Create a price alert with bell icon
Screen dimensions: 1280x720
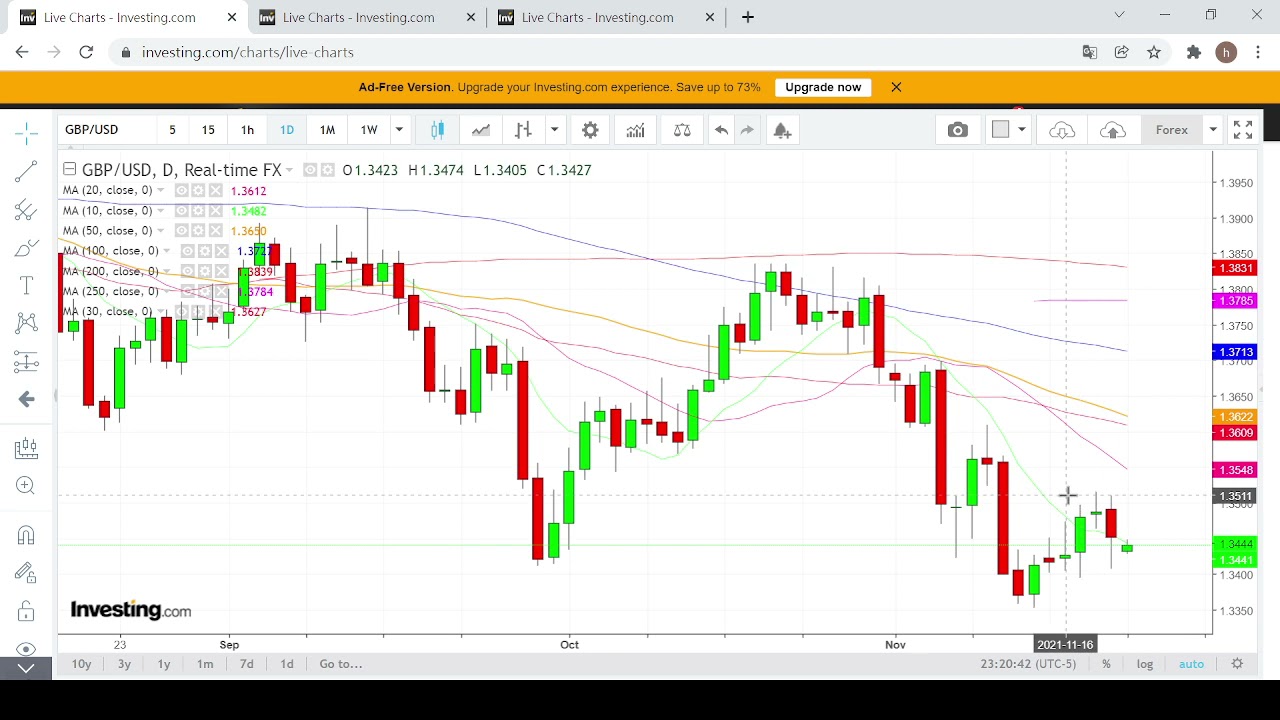782,130
